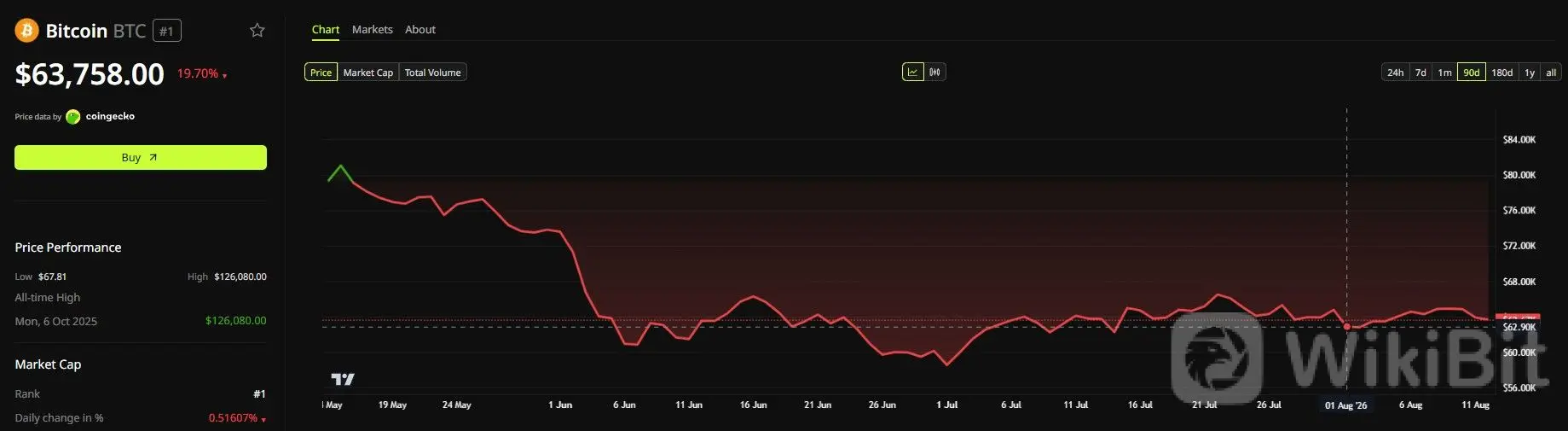The width and height of the screenshot is (1568, 431).
Task: Click the 1 Jun x-axis label
Action: (560, 405)
